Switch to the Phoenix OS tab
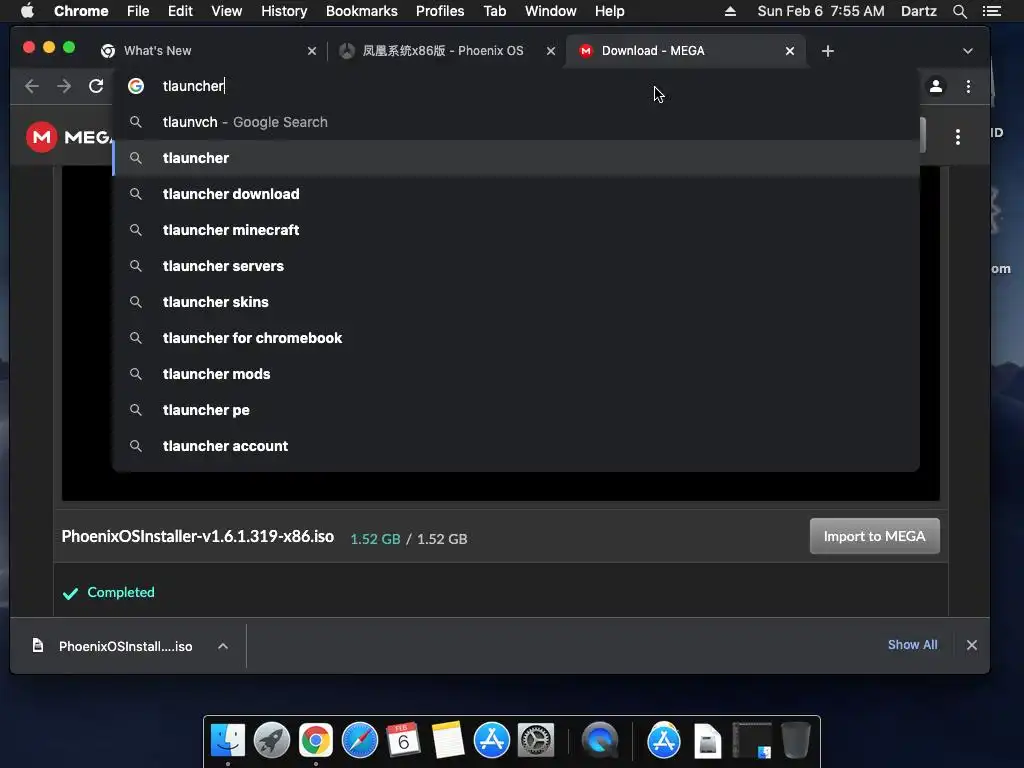Image resolution: width=1024 pixels, height=768 pixels. pyautogui.click(x=442, y=51)
